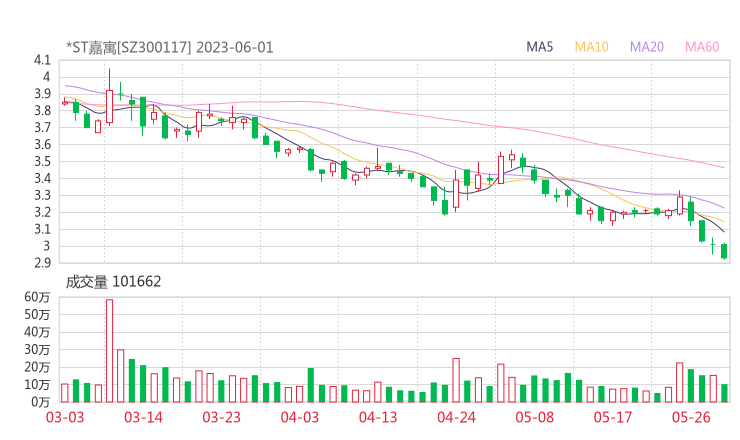Screen dimensions: 740x440
Task: Click the 03-23 date axis label
Action: (221, 417)
